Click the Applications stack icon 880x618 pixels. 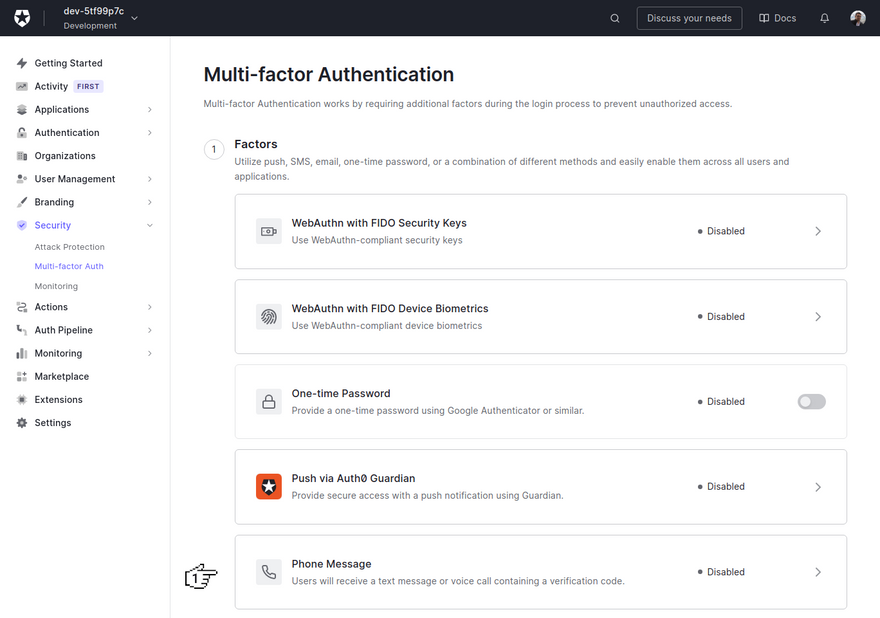(22, 109)
